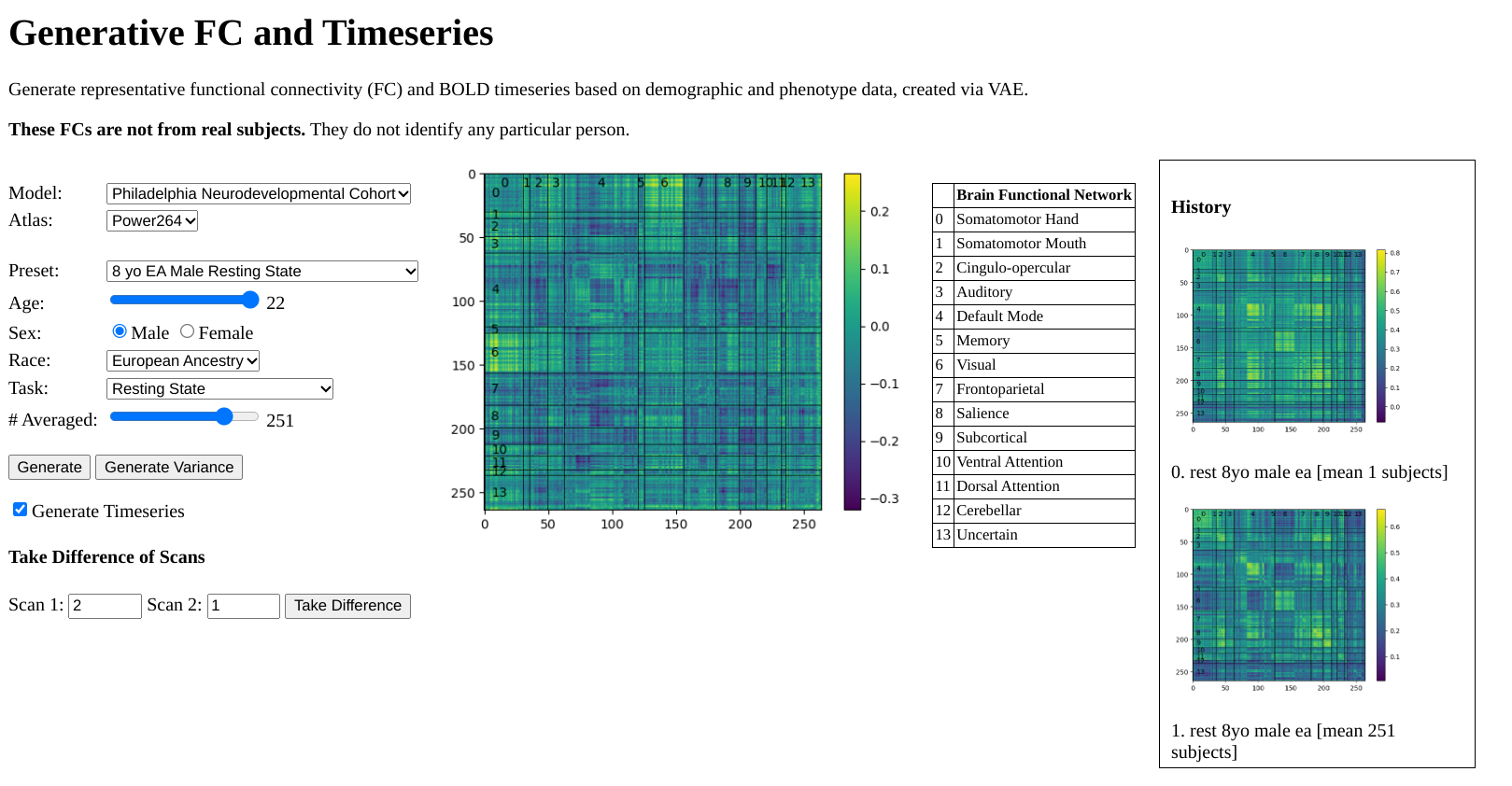Click the Age slider handle
The image size is (1512, 786).
250,300
